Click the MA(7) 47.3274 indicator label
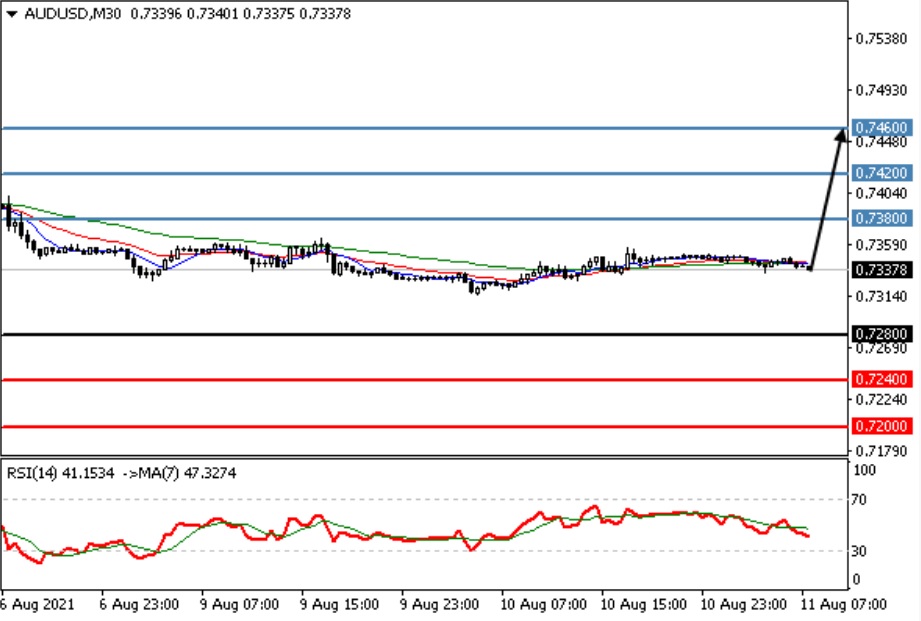 [187, 473]
